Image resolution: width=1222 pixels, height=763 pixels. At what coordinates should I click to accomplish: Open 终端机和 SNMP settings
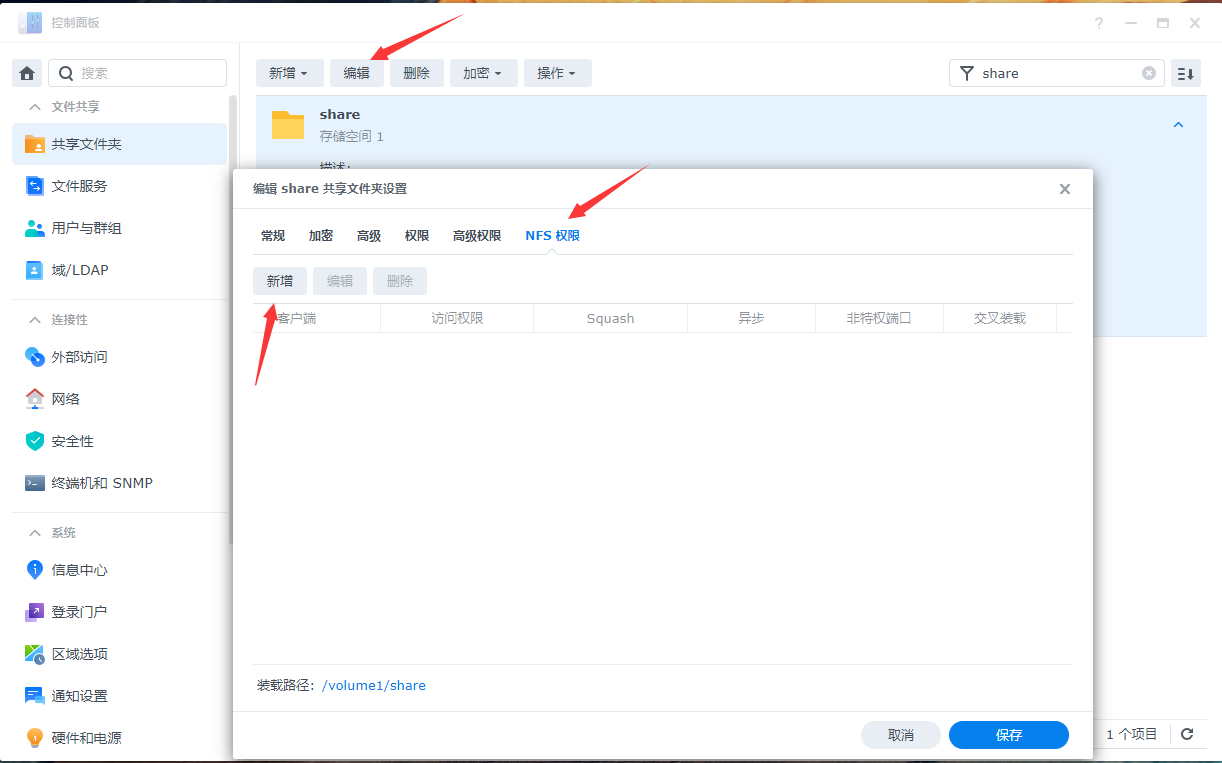coord(119,483)
